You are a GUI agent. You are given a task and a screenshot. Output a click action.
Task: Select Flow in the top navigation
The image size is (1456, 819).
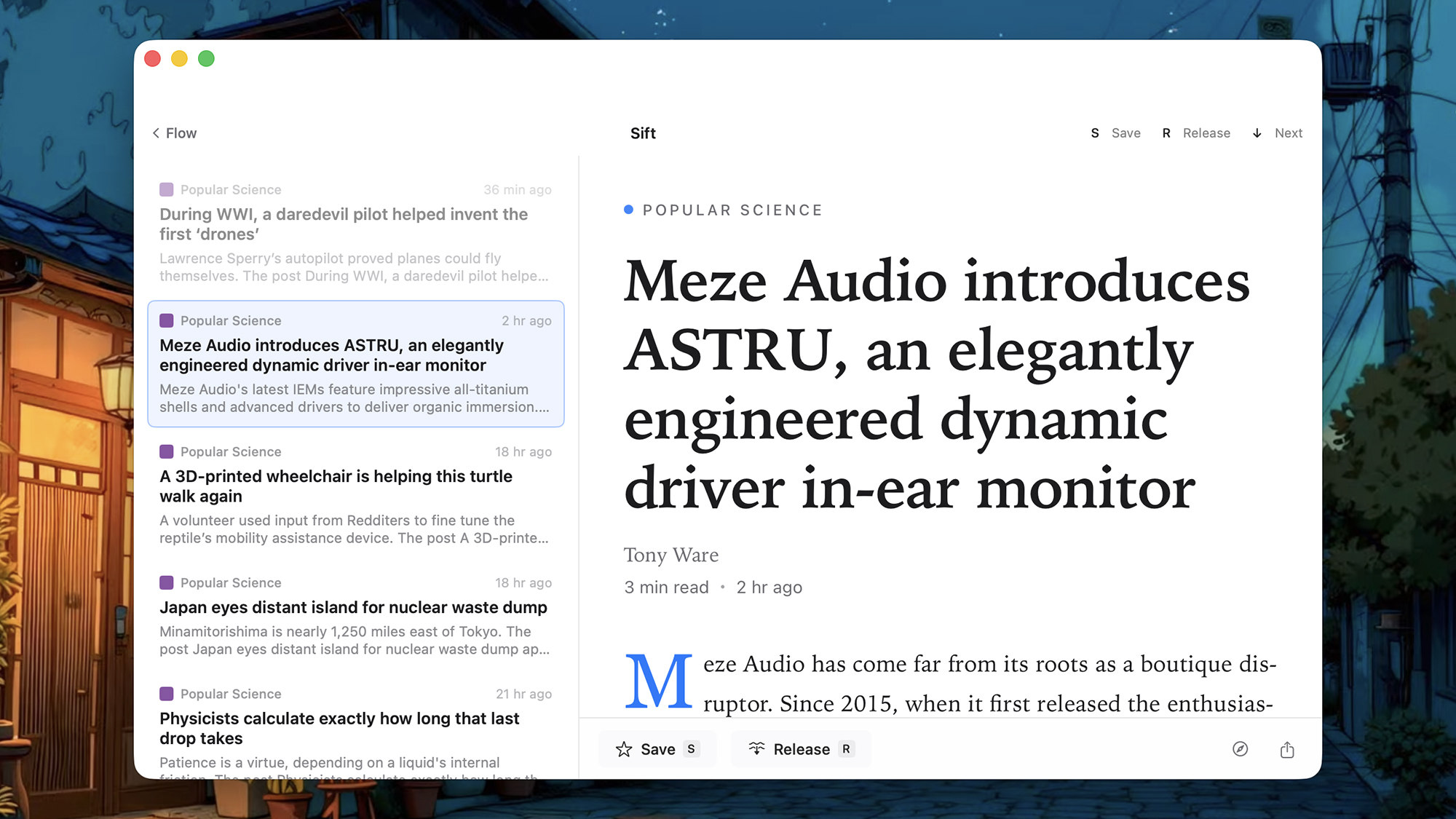[181, 133]
